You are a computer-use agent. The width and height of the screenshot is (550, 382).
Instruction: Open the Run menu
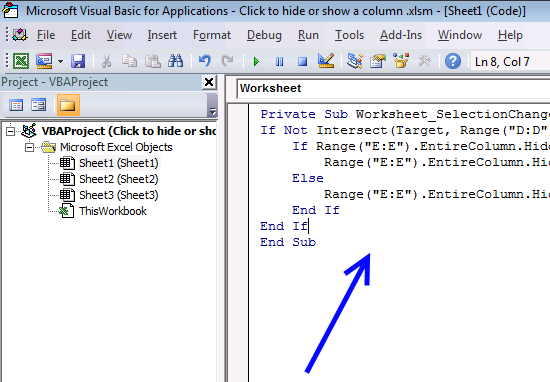308,35
